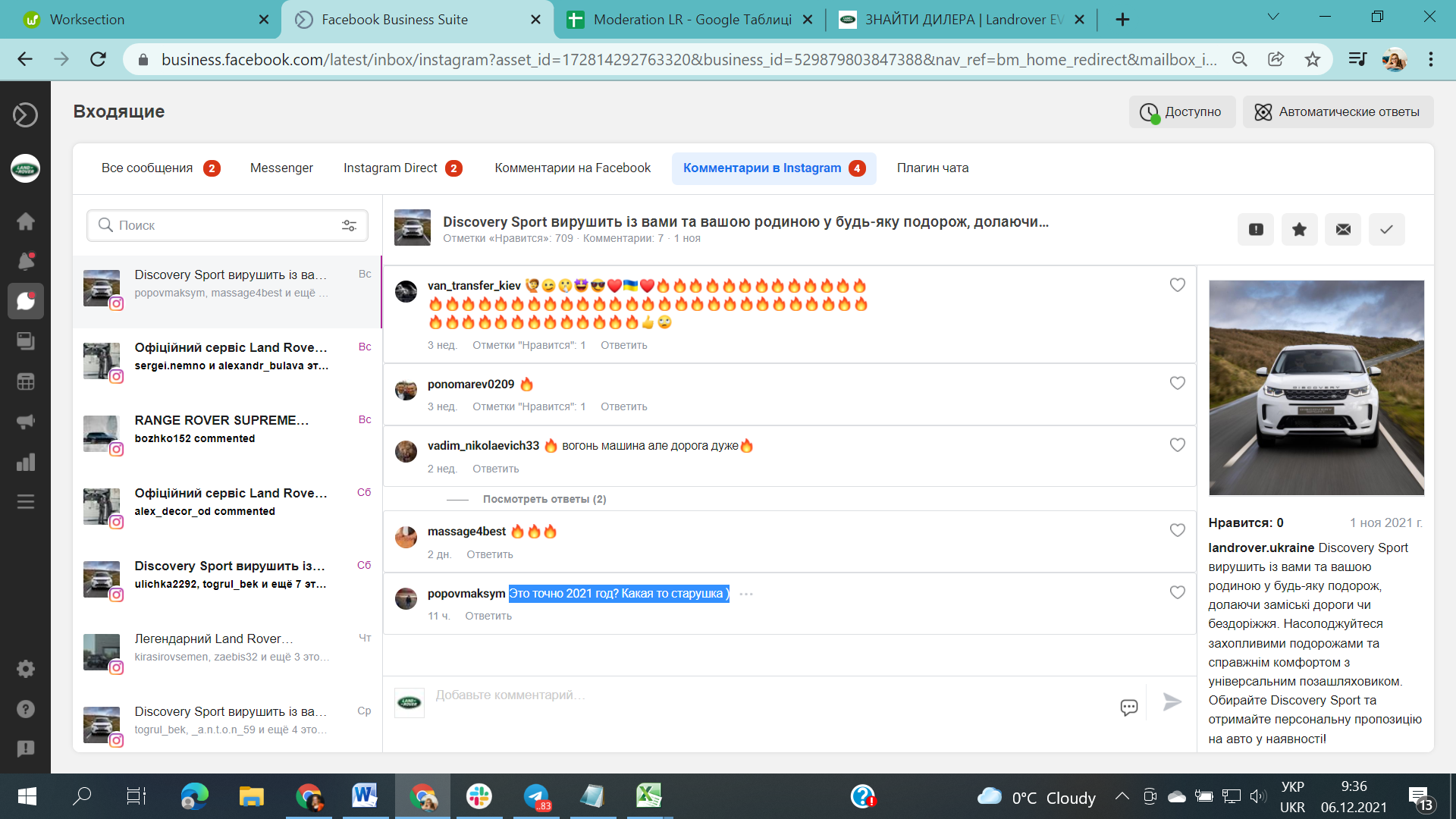Click Business Suite logo at sidebar top
The image size is (1456, 819).
(x=26, y=115)
